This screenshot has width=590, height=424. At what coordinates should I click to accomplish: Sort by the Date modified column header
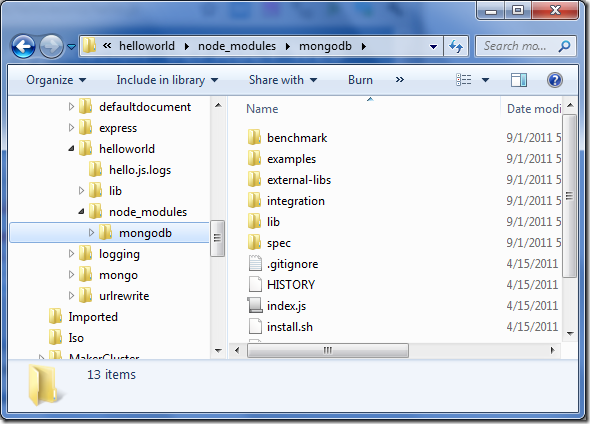[533, 108]
